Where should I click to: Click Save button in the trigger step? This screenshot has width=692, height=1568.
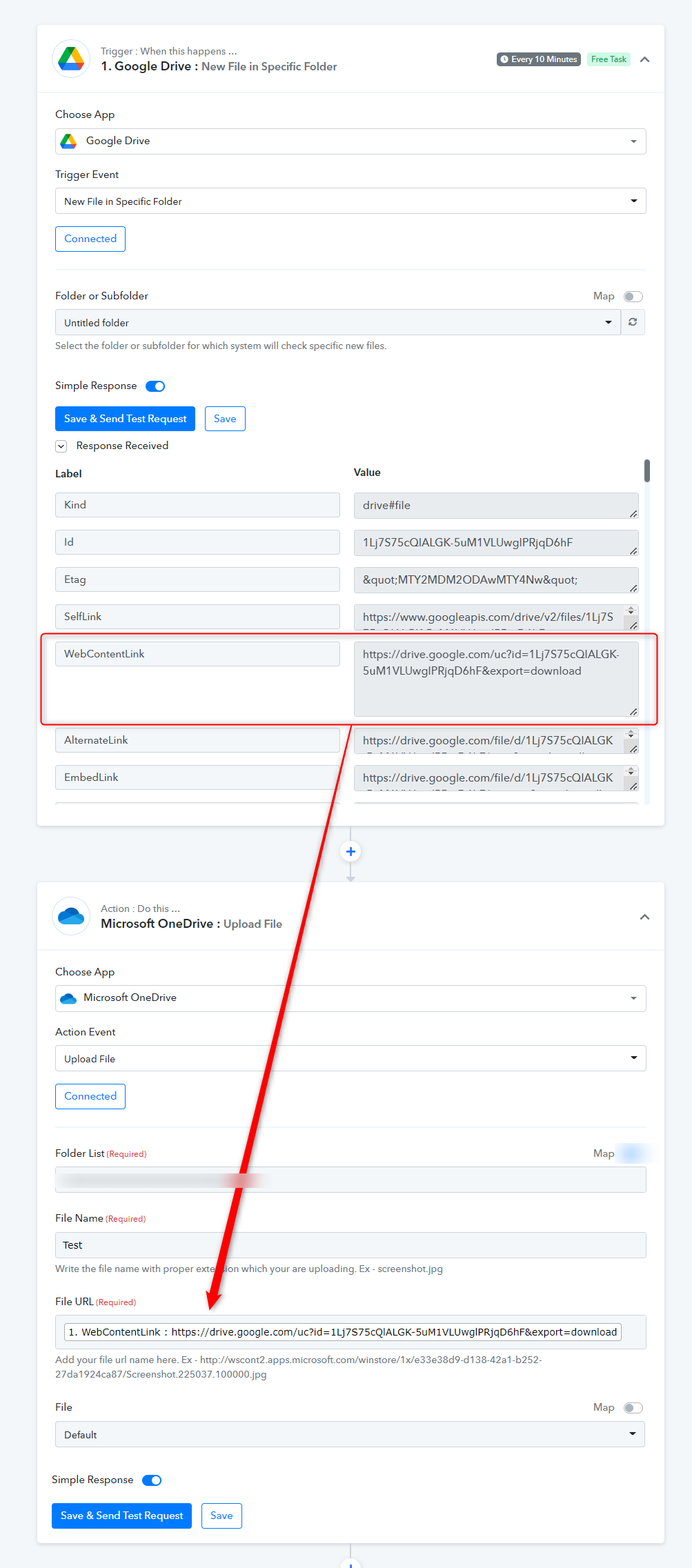tap(225, 419)
